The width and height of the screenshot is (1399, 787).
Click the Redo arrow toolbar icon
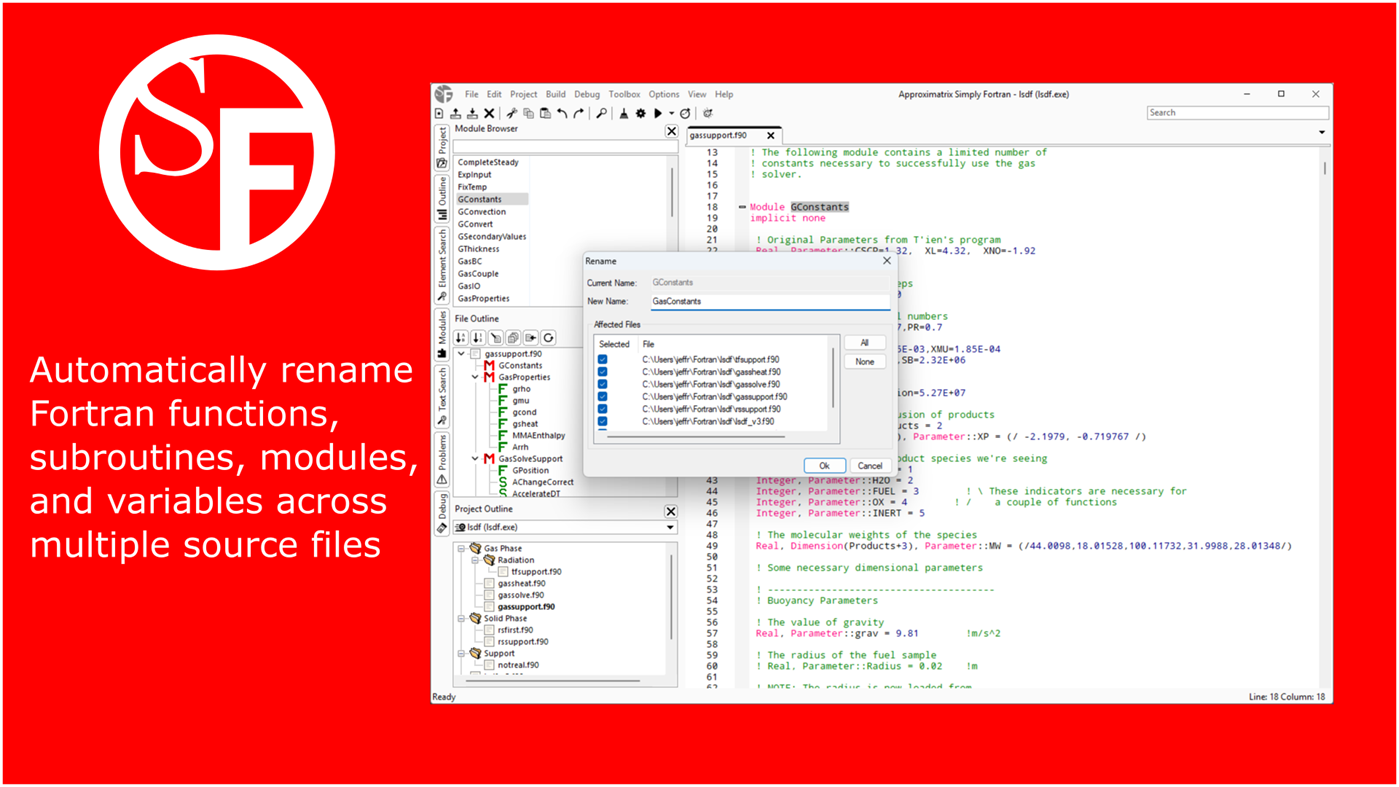click(578, 114)
